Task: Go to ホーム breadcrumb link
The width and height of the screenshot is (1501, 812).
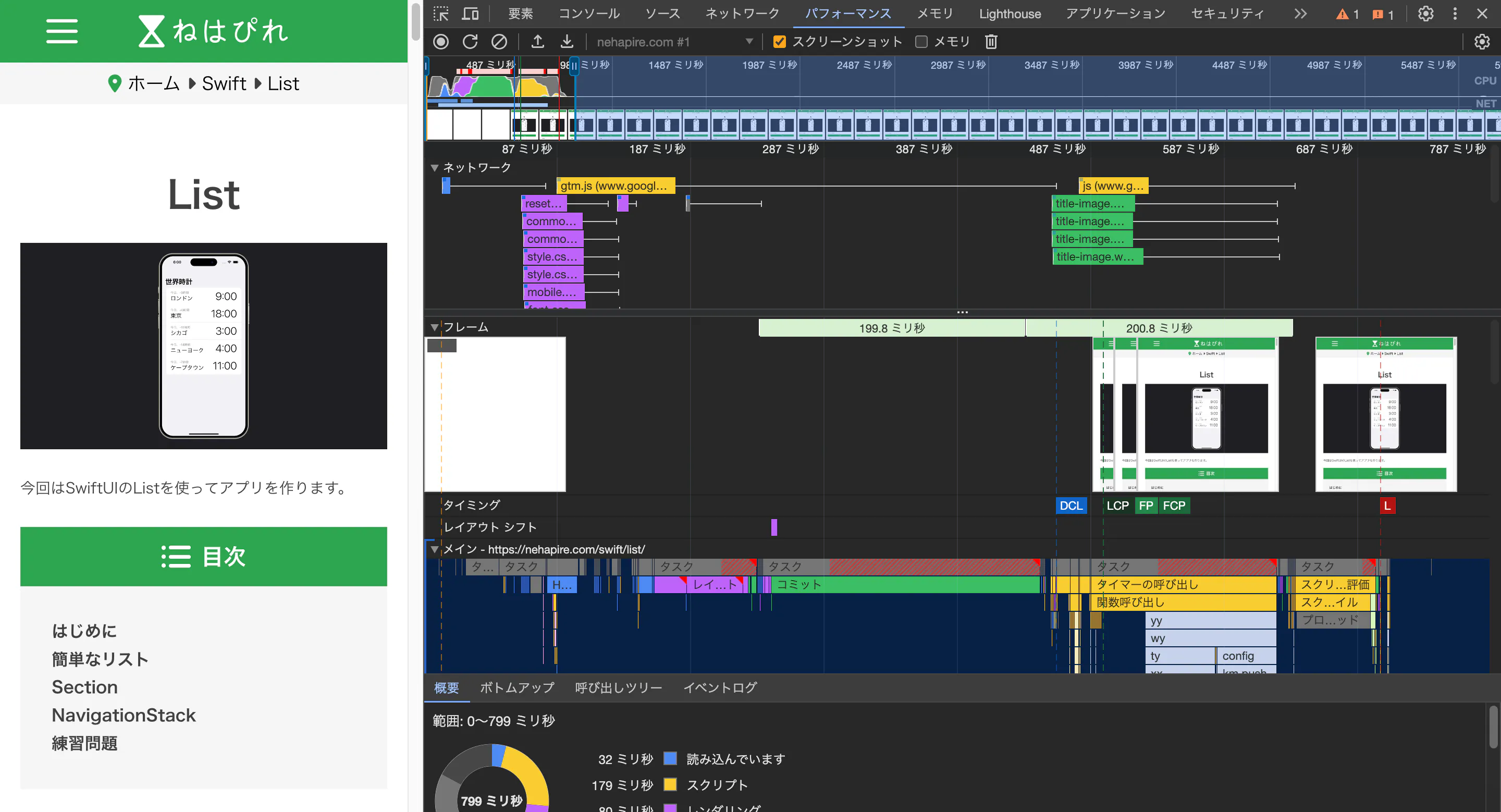Action: (x=154, y=83)
